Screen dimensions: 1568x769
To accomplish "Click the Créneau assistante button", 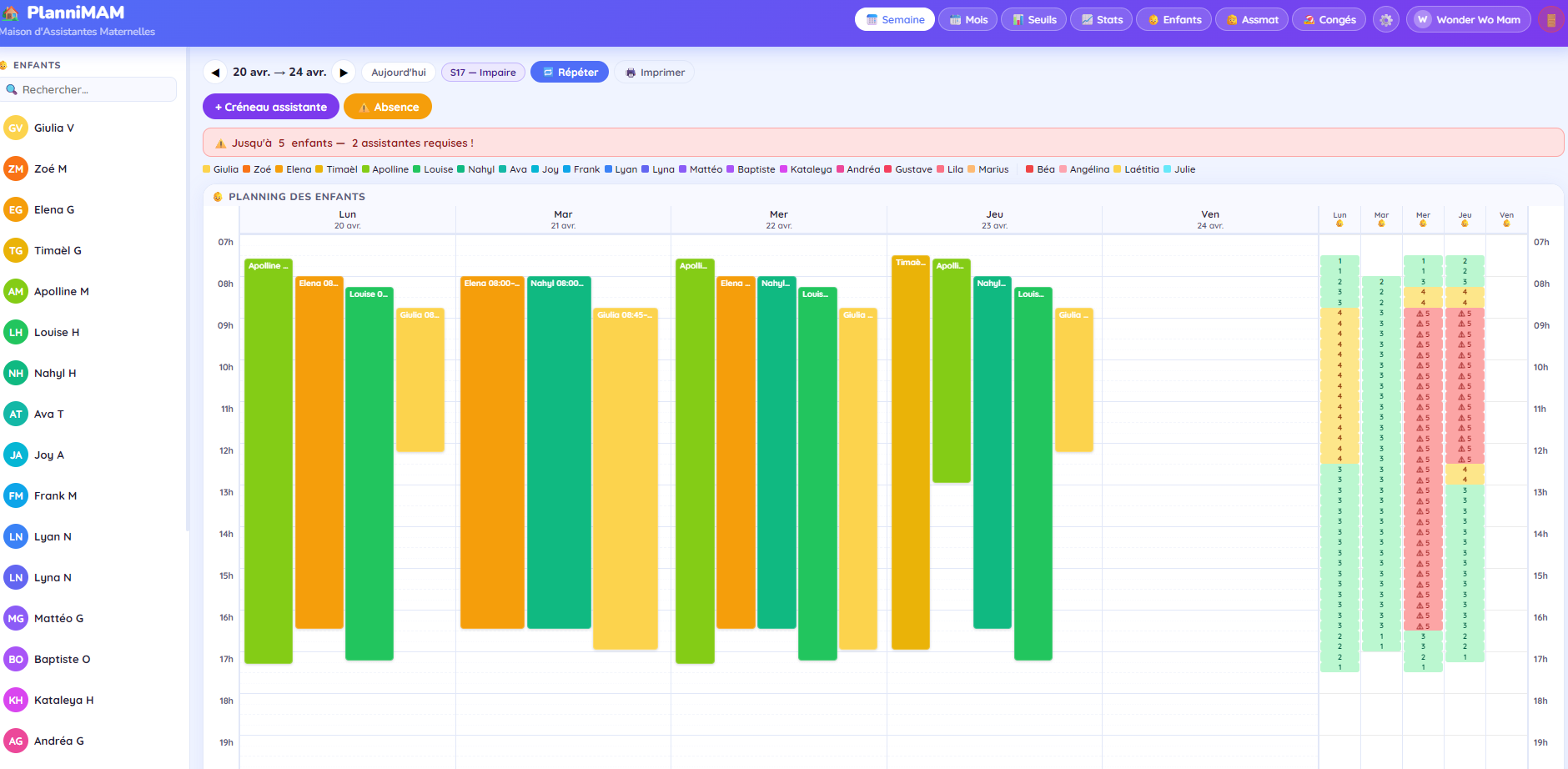I will tap(270, 107).
